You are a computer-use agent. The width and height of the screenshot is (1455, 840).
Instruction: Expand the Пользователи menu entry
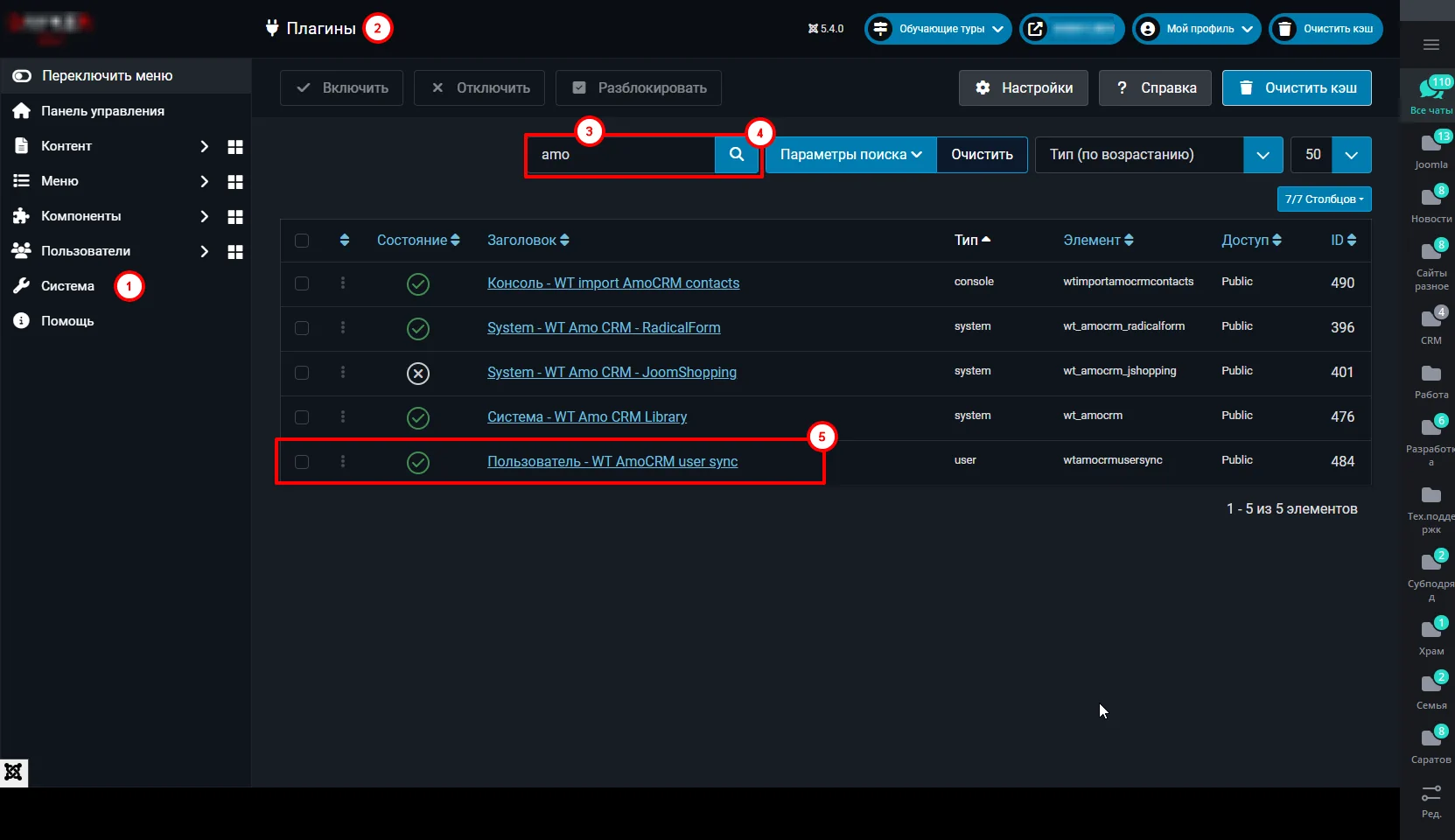205,251
